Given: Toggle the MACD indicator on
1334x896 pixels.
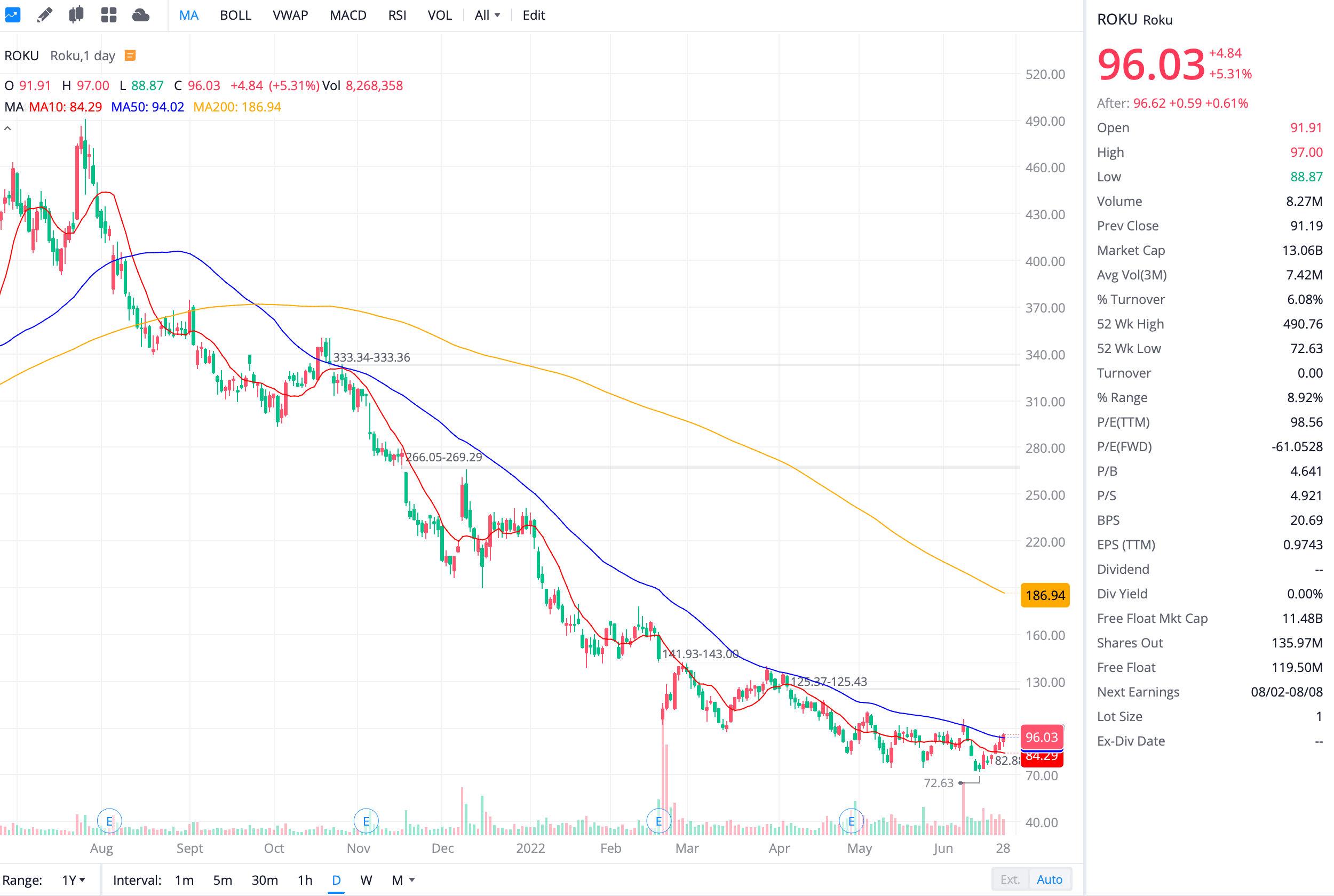Looking at the screenshot, I should [x=347, y=15].
